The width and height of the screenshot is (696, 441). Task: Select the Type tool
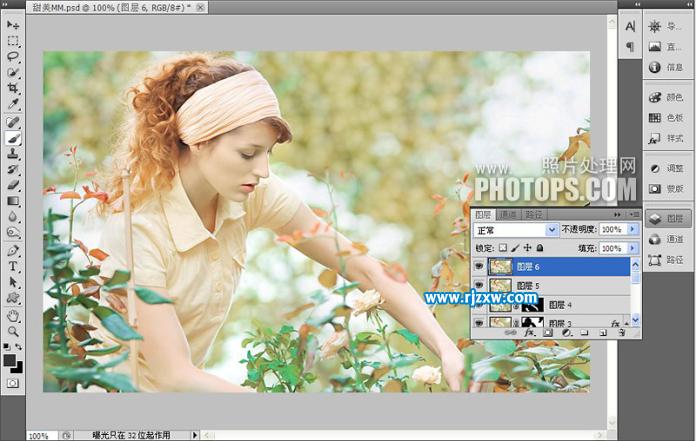tap(13, 266)
